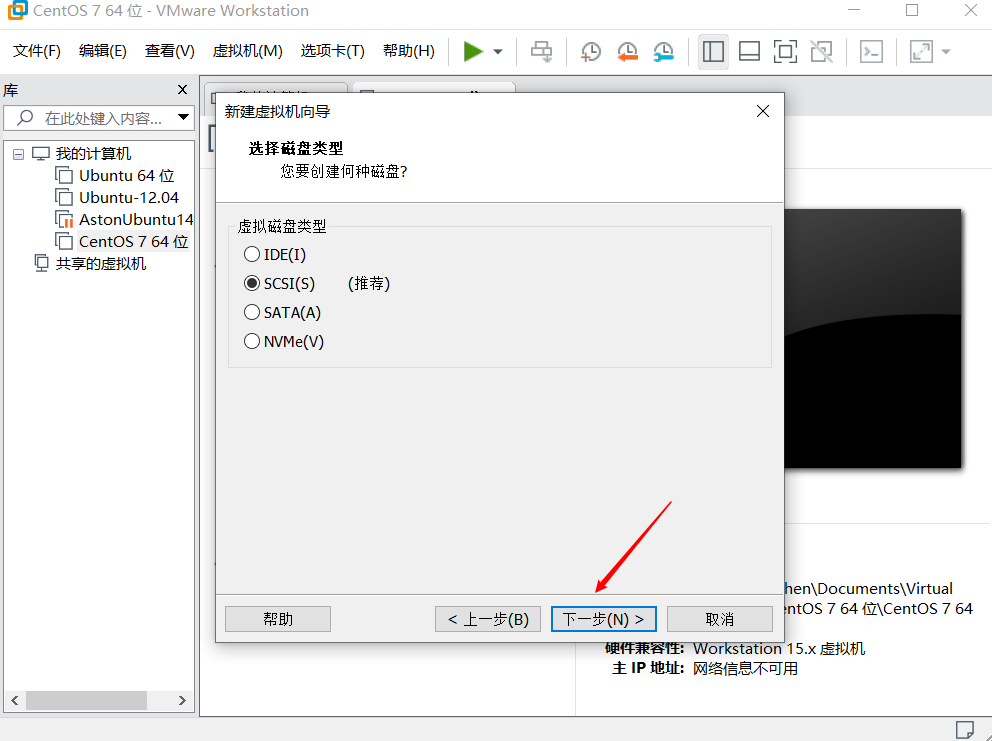Open the stretch guest dropdown arrow

(946, 52)
